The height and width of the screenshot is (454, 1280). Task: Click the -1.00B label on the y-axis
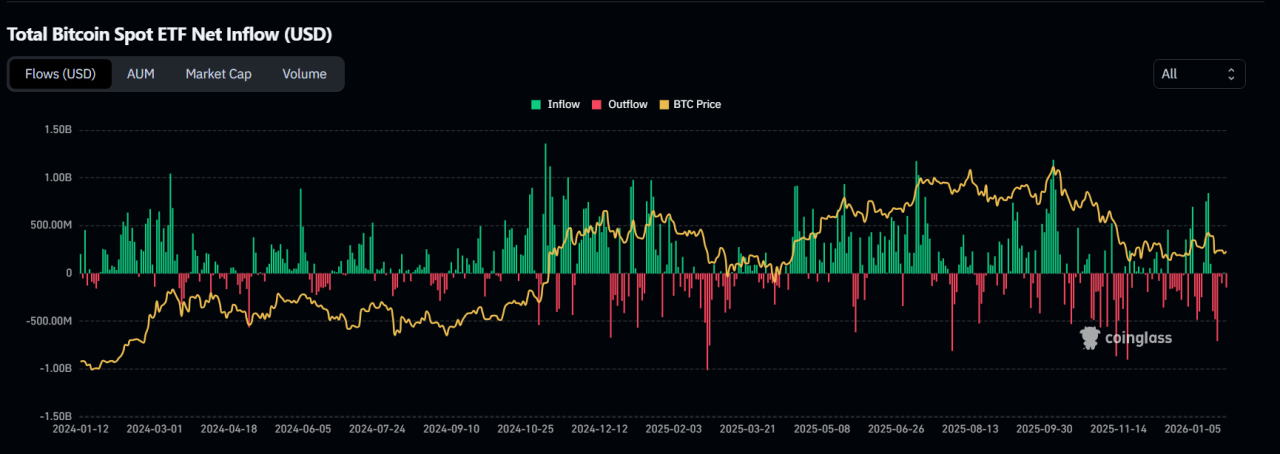pyautogui.click(x=56, y=368)
